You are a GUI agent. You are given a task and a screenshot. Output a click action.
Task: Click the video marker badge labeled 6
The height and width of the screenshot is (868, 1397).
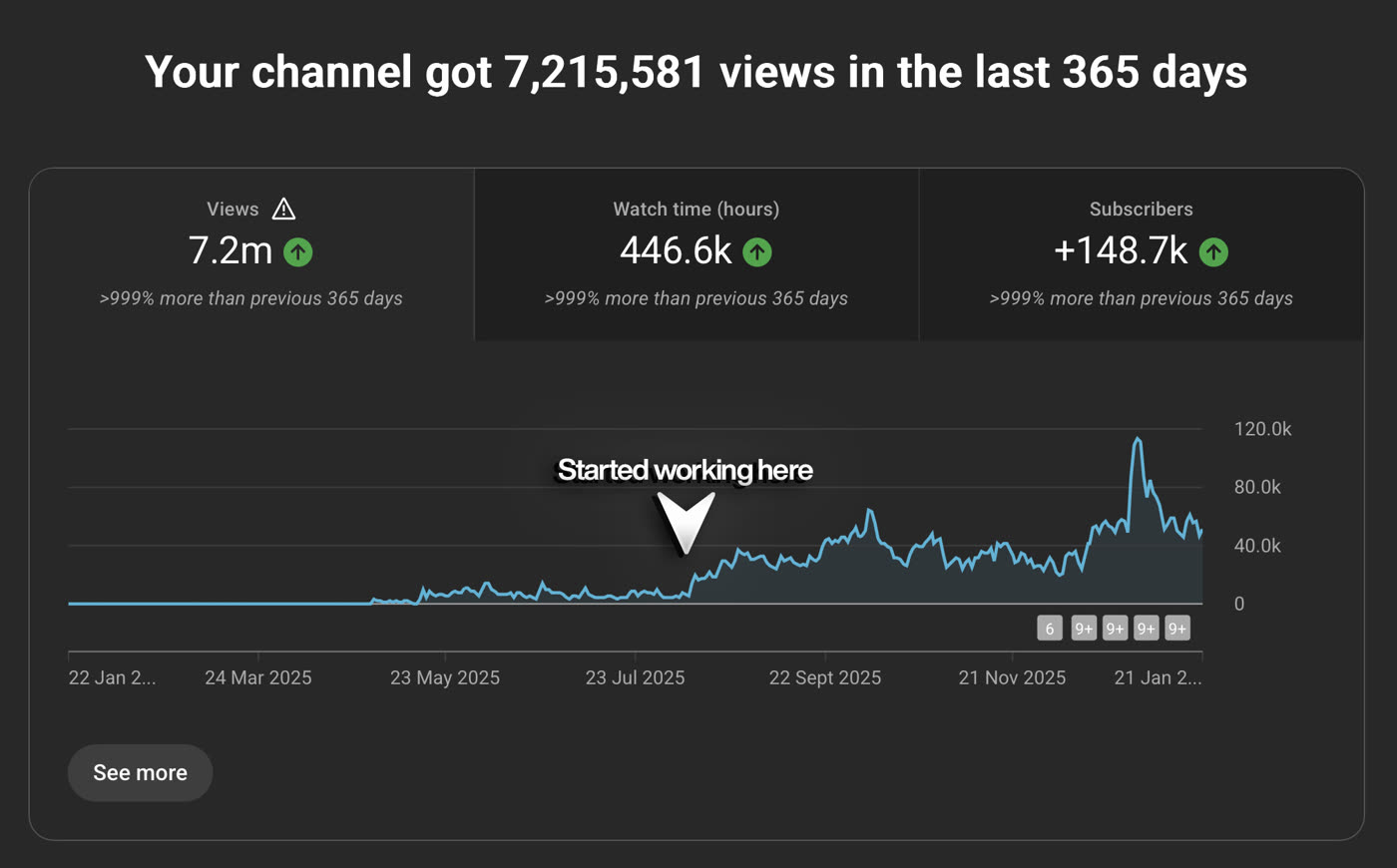(1049, 628)
